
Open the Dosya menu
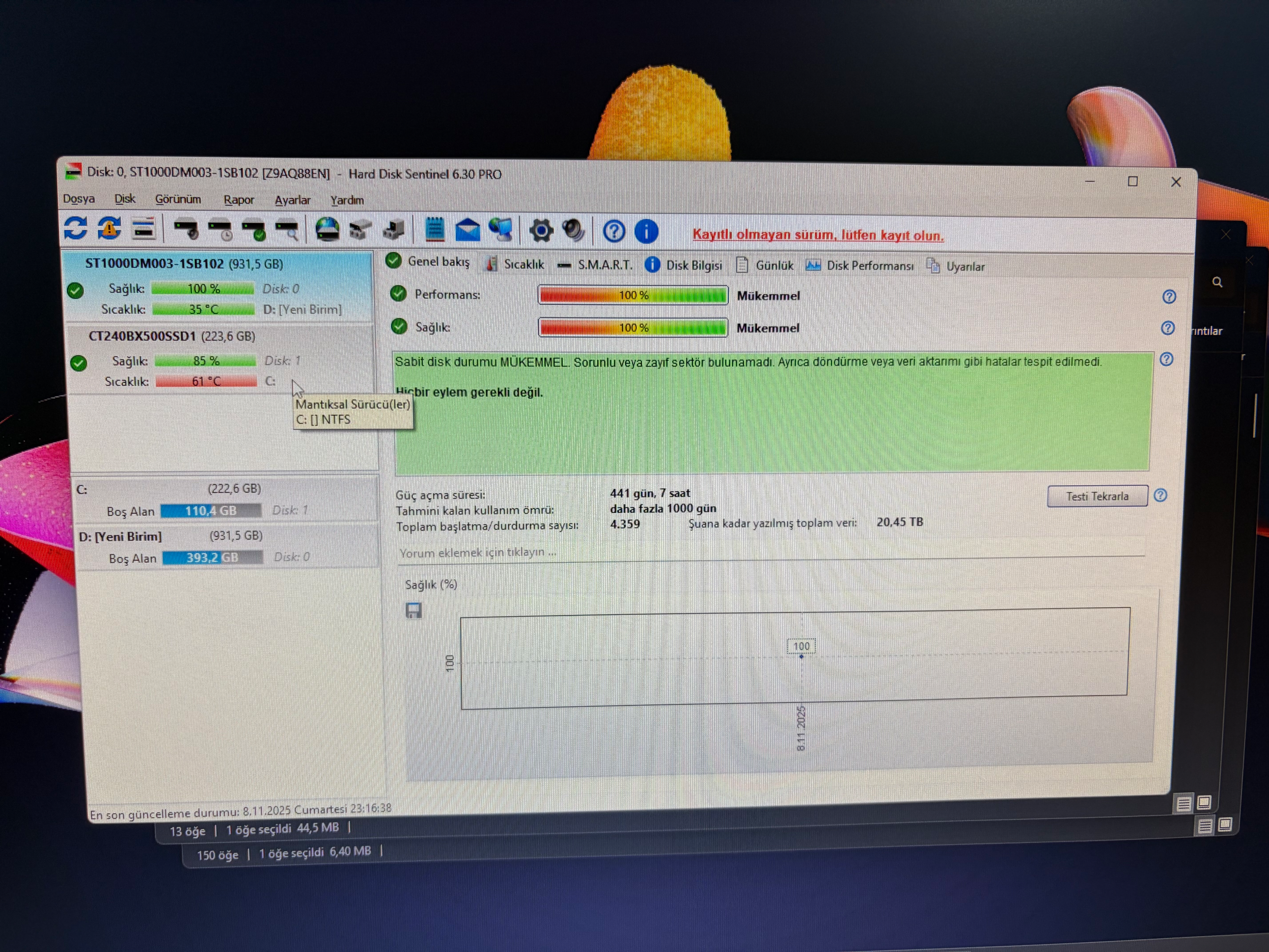coord(78,198)
